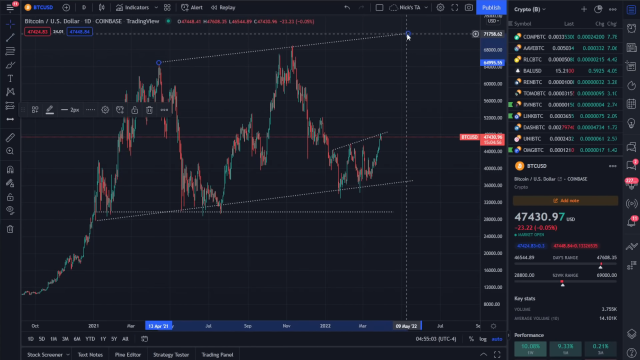Click the Add note button
The height and width of the screenshot is (360, 640).
coord(565,200)
